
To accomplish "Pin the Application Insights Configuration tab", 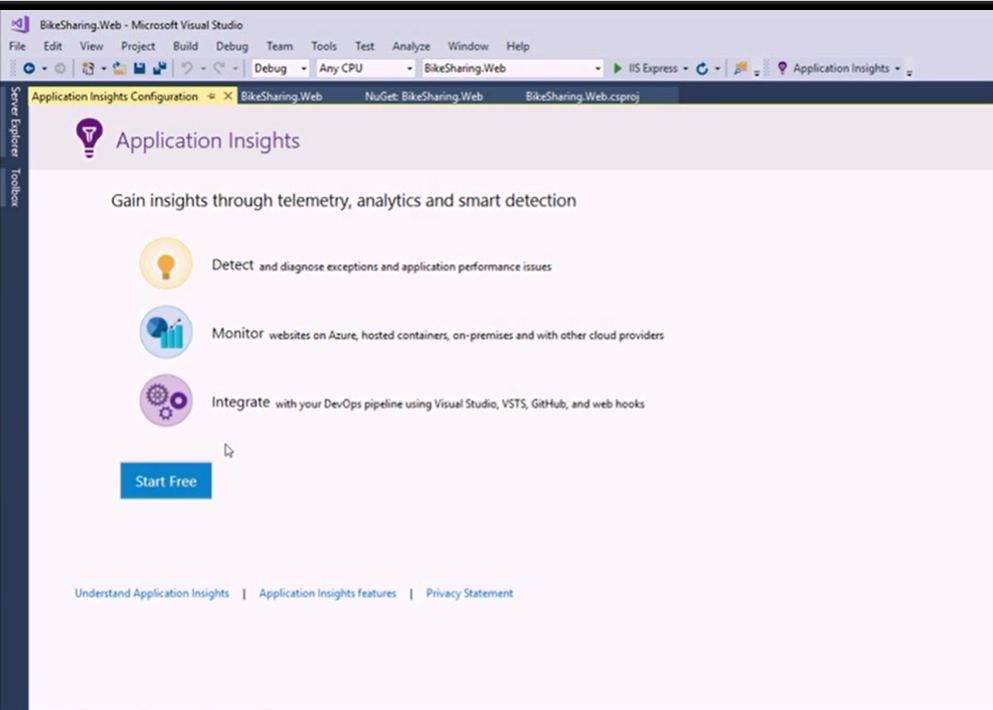I will pos(212,96).
